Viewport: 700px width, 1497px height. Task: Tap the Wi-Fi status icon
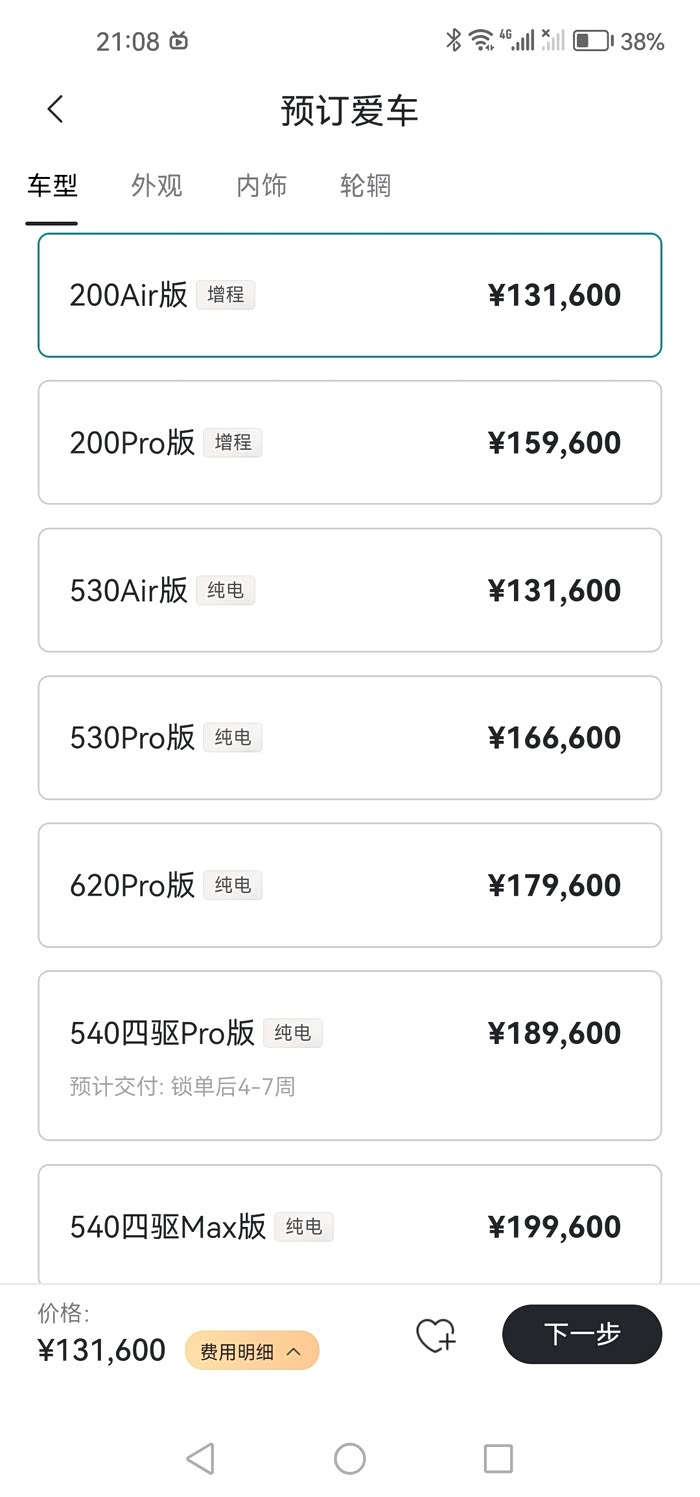(x=482, y=40)
